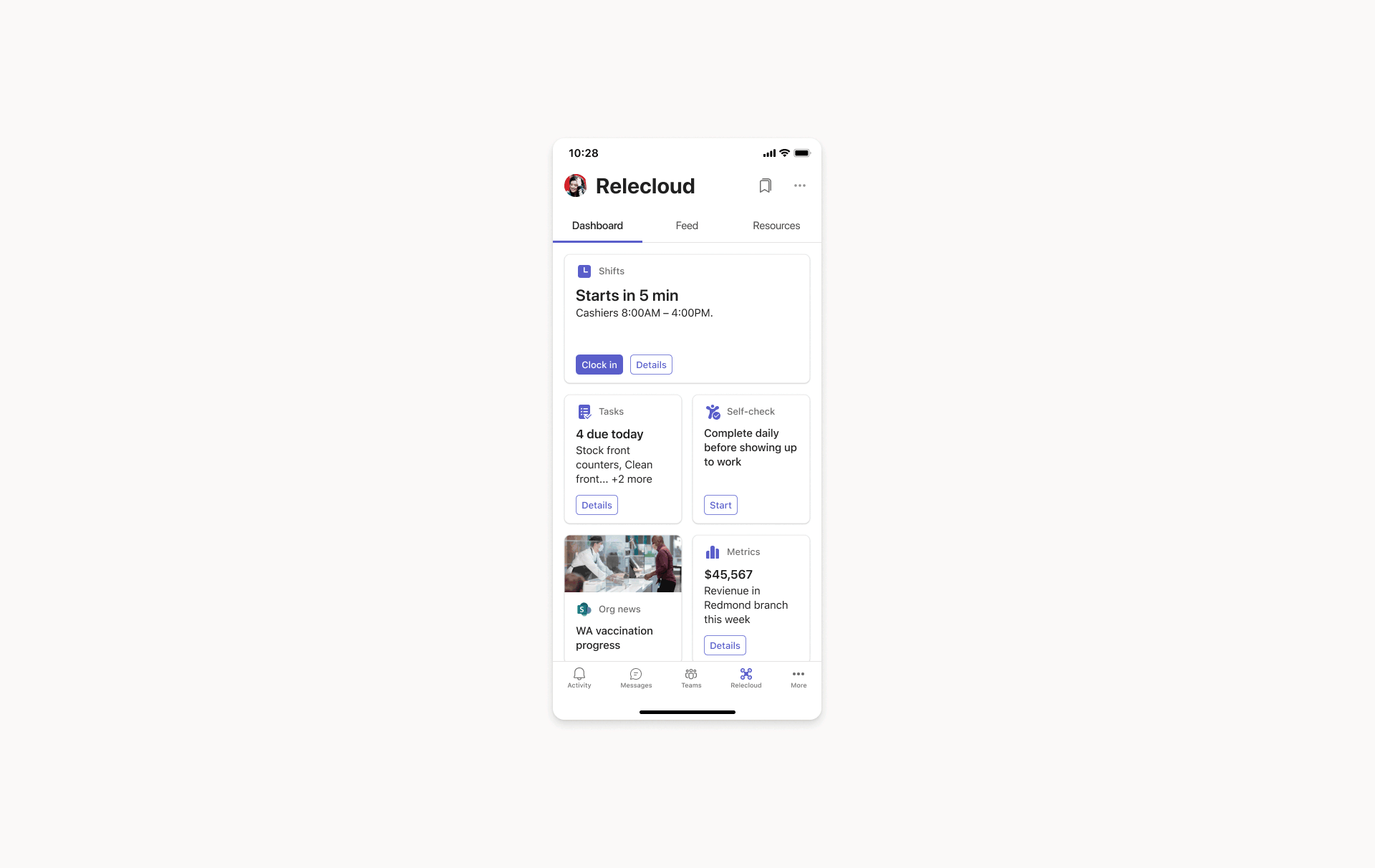Open the Org news S icon

583,608
